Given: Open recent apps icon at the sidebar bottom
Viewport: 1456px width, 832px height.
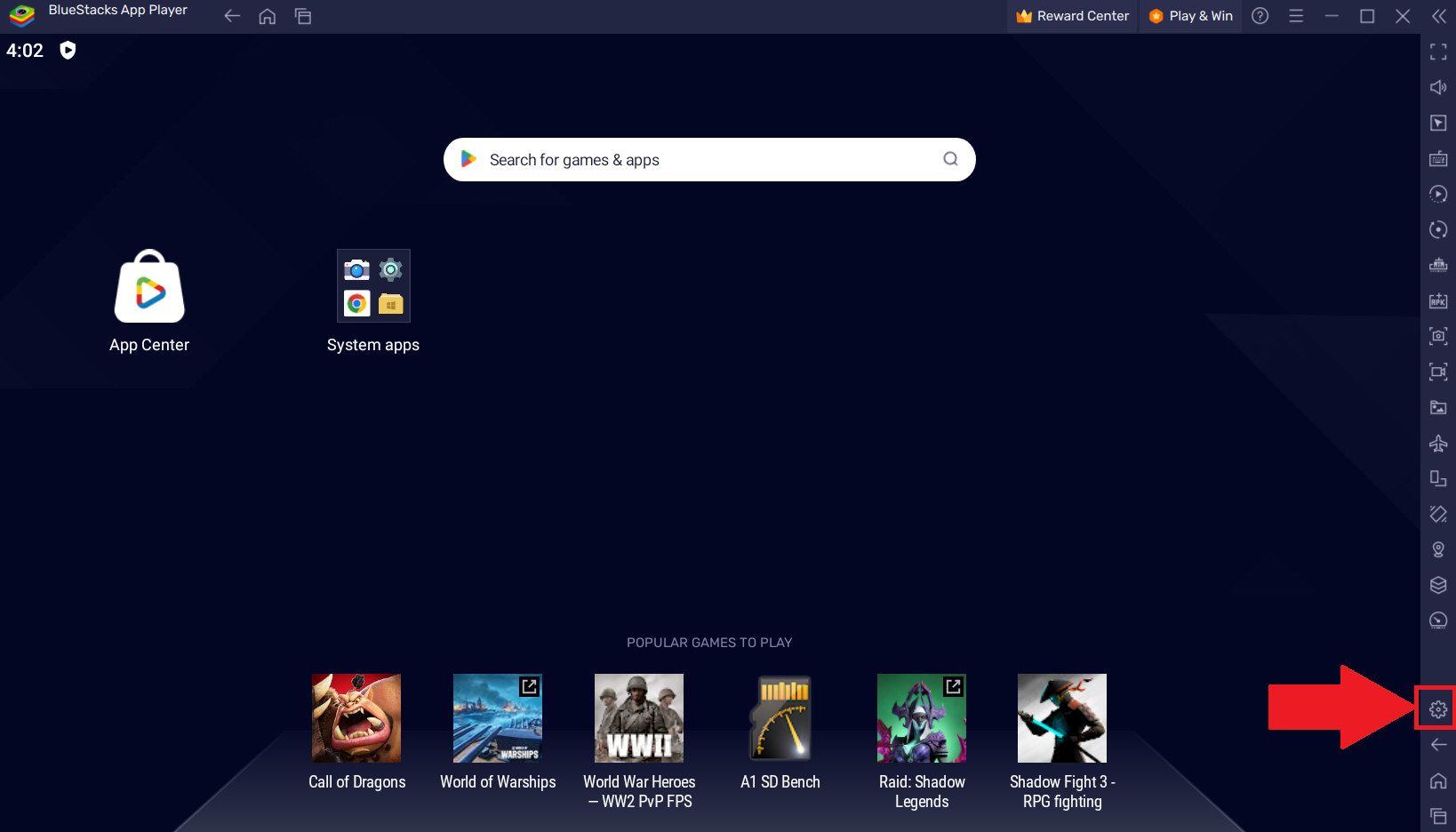Looking at the screenshot, I should [1438, 816].
